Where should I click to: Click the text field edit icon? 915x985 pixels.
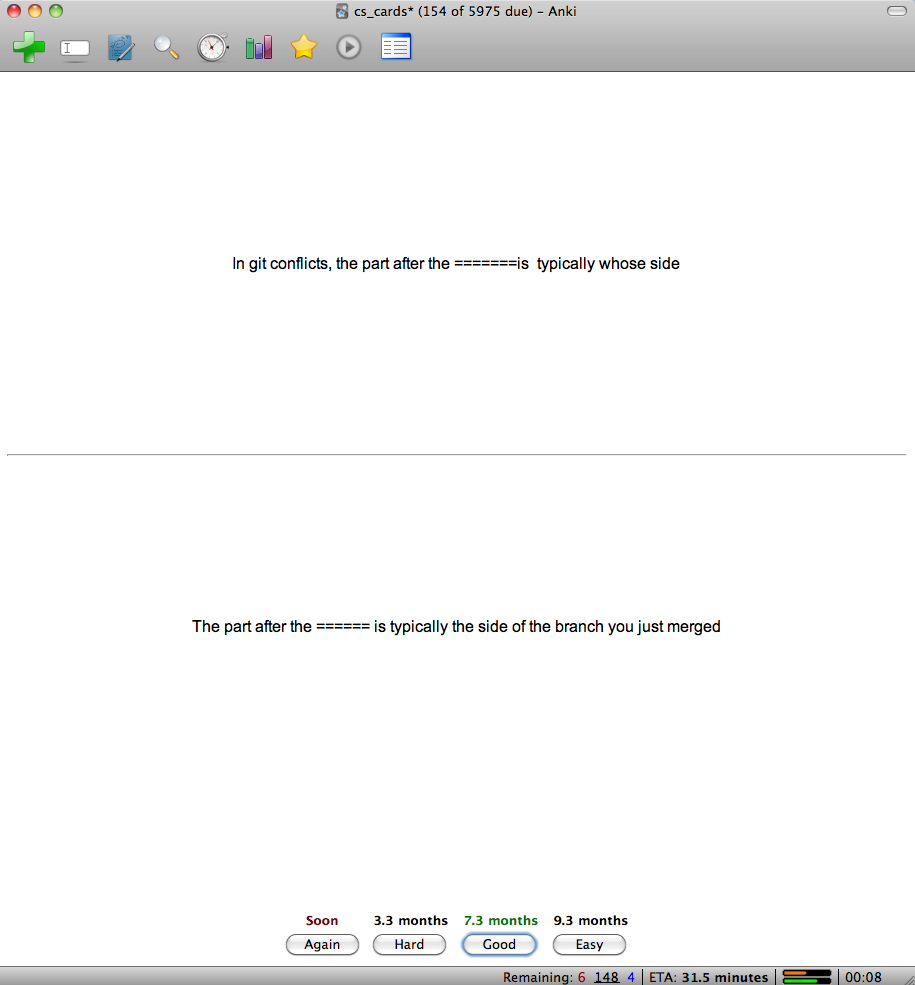[x=75, y=48]
